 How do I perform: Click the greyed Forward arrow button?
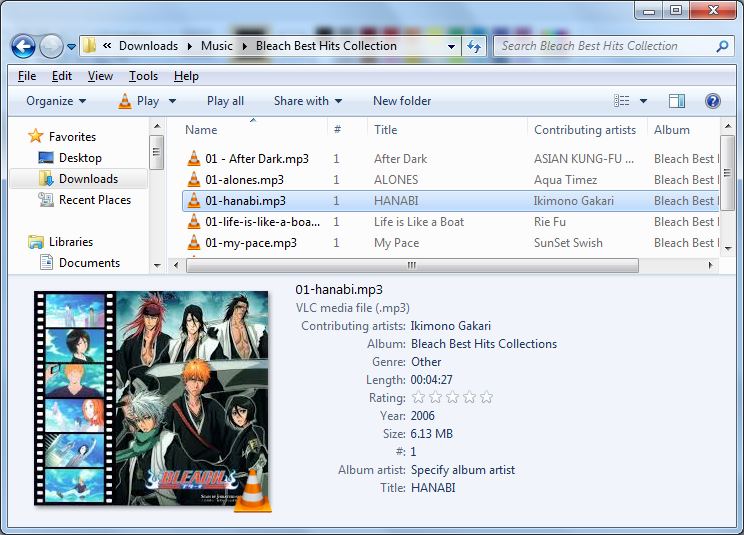click(51, 46)
